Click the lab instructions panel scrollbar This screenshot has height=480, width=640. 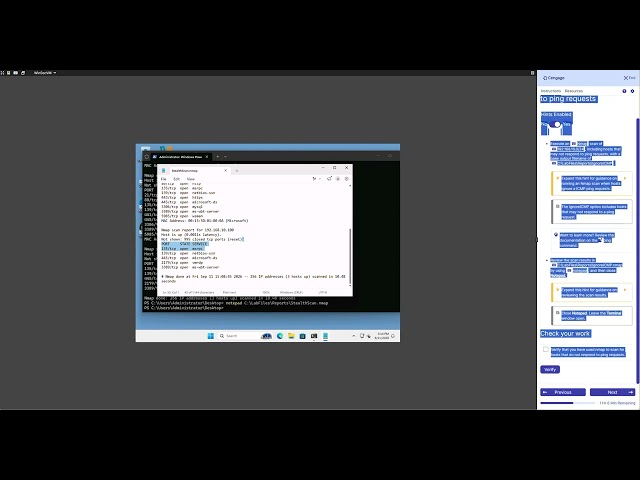coord(638,253)
